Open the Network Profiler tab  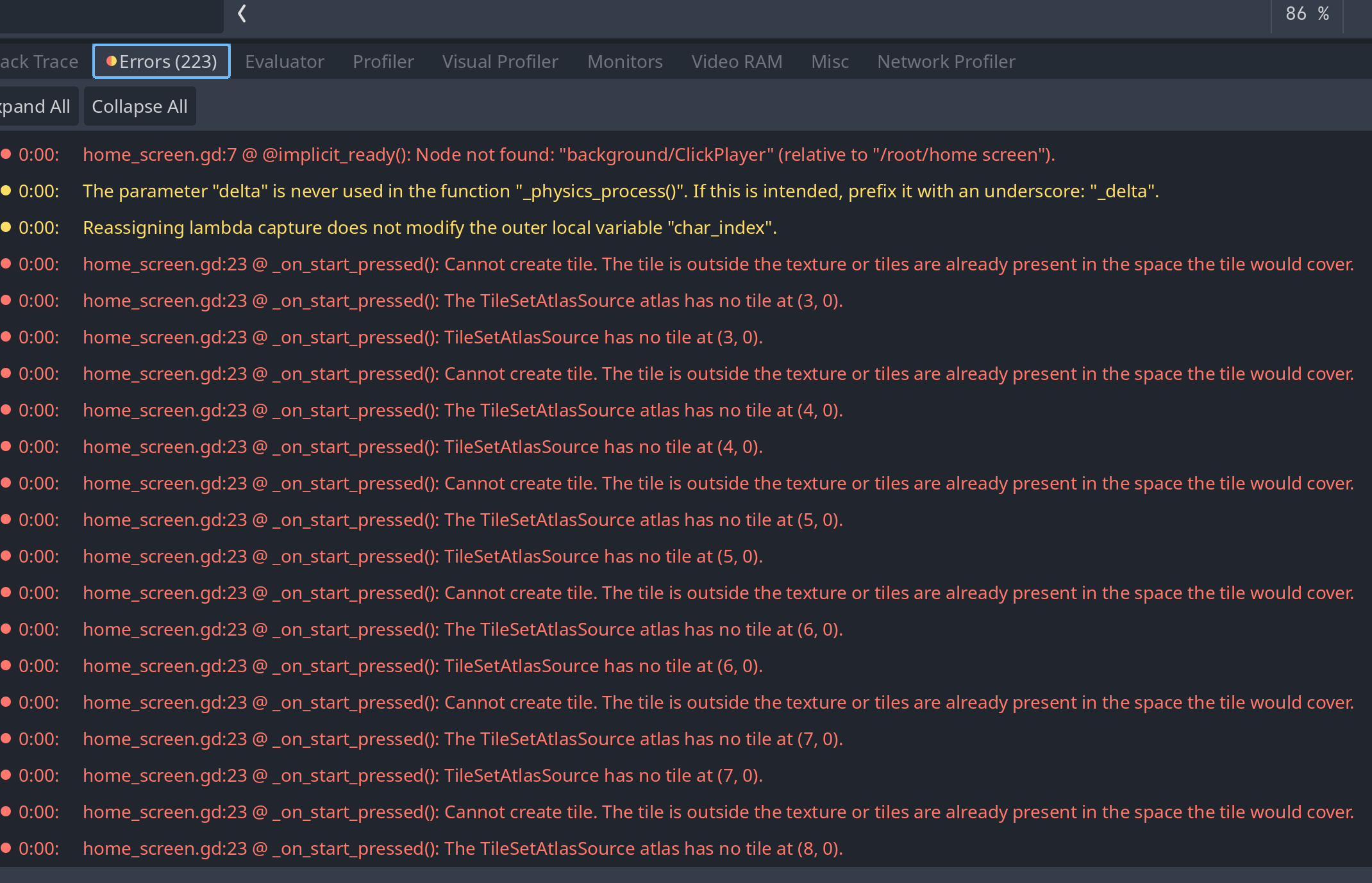(946, 62)
